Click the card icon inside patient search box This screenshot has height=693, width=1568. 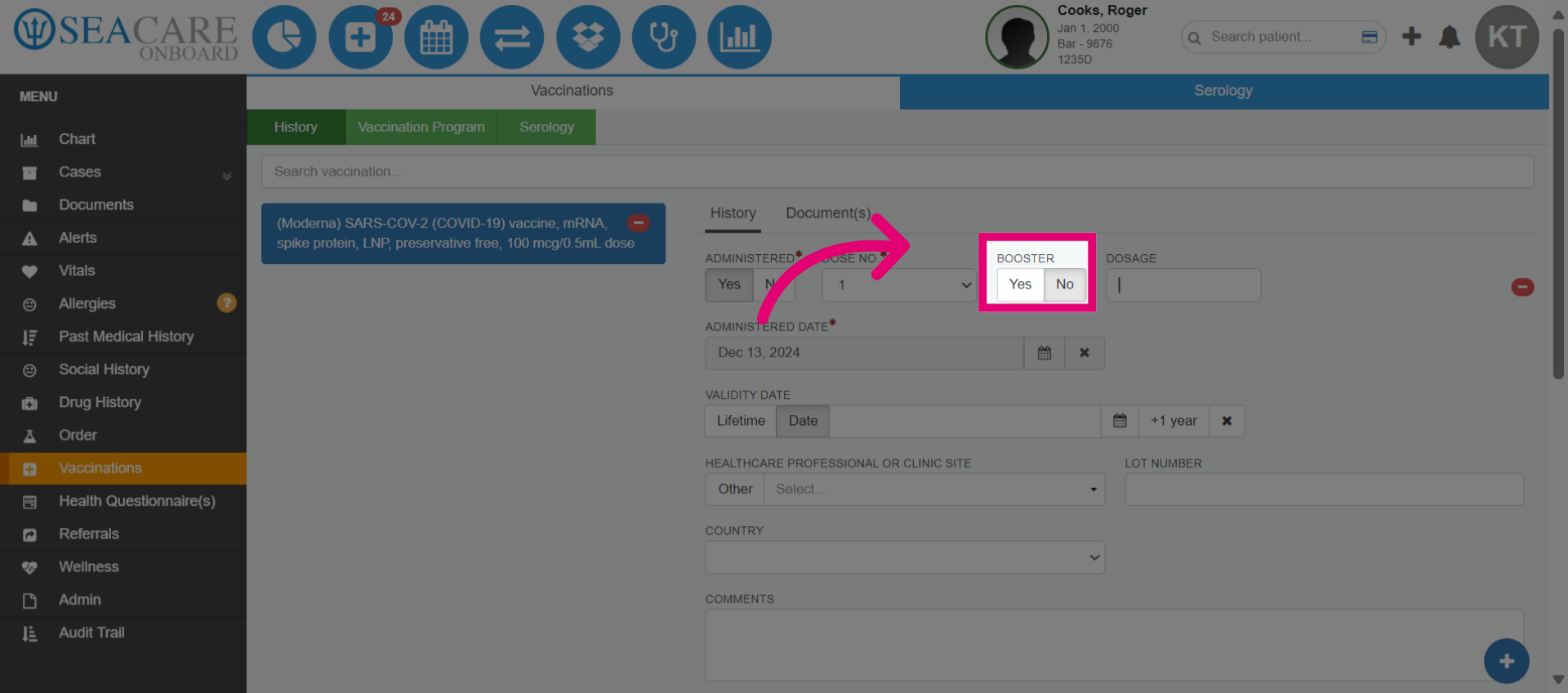(x=1370, y=37)
